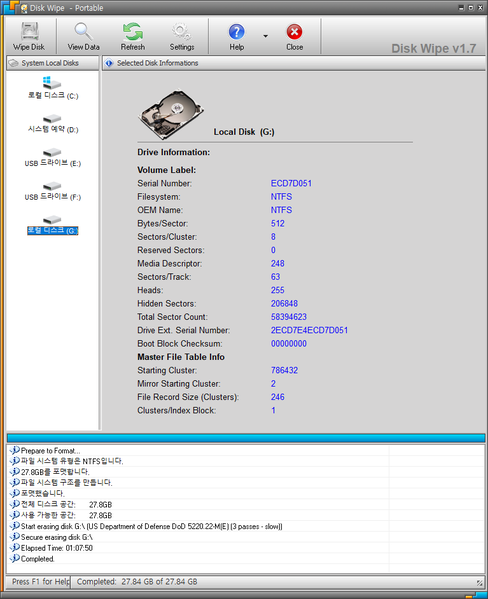Click the 'Start erasing disk G:\' DoD log entry
488x599 pixels.
coord(151,526)
